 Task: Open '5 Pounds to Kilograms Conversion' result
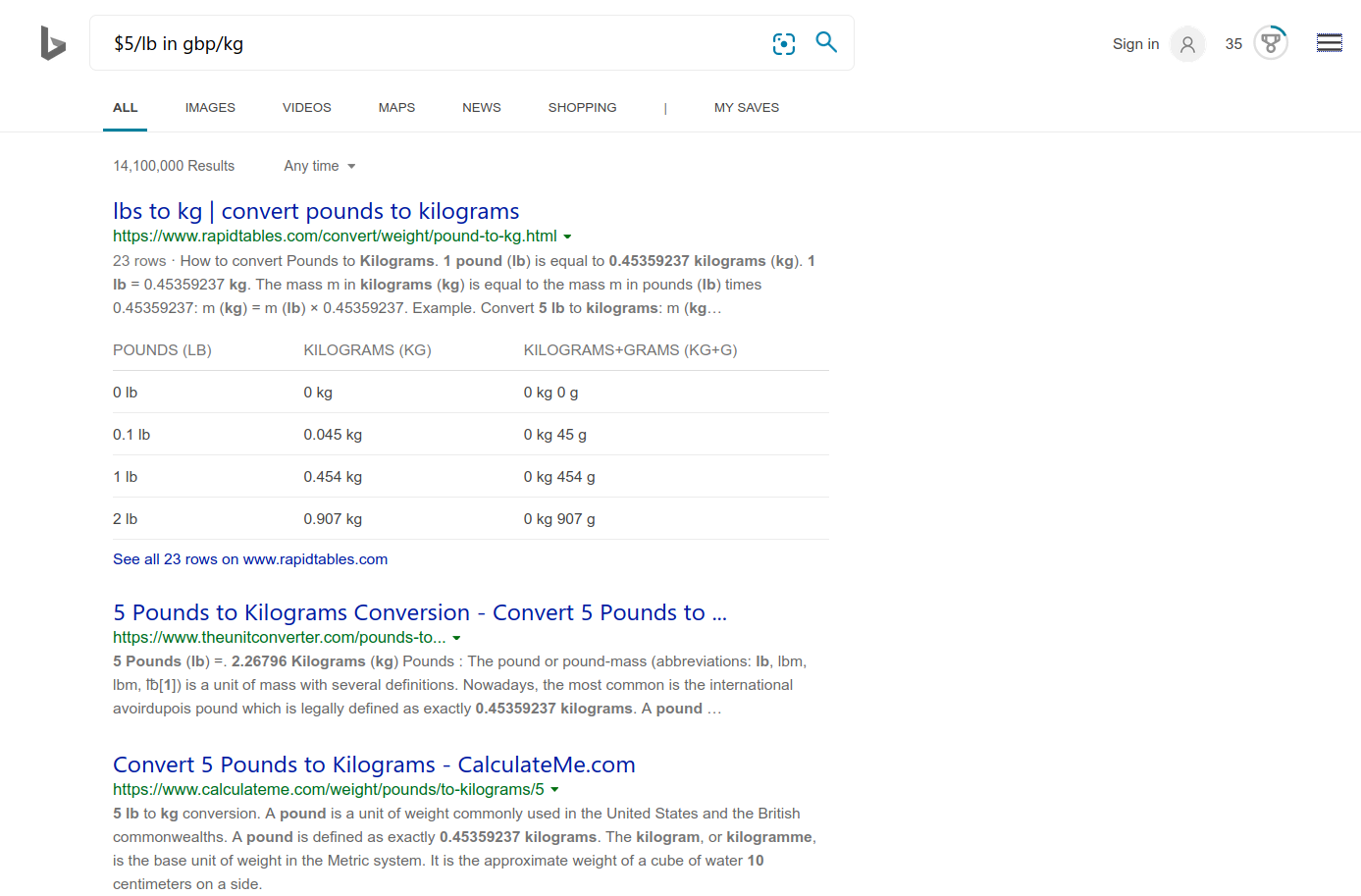420,612
